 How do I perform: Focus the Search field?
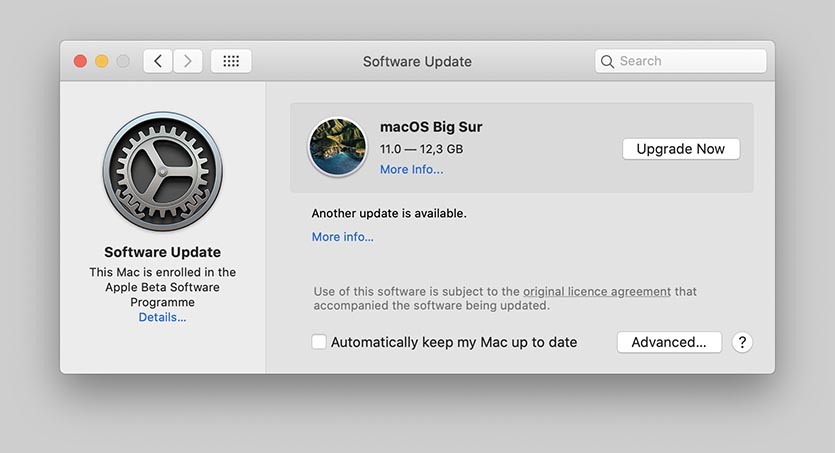coord(681,61)
